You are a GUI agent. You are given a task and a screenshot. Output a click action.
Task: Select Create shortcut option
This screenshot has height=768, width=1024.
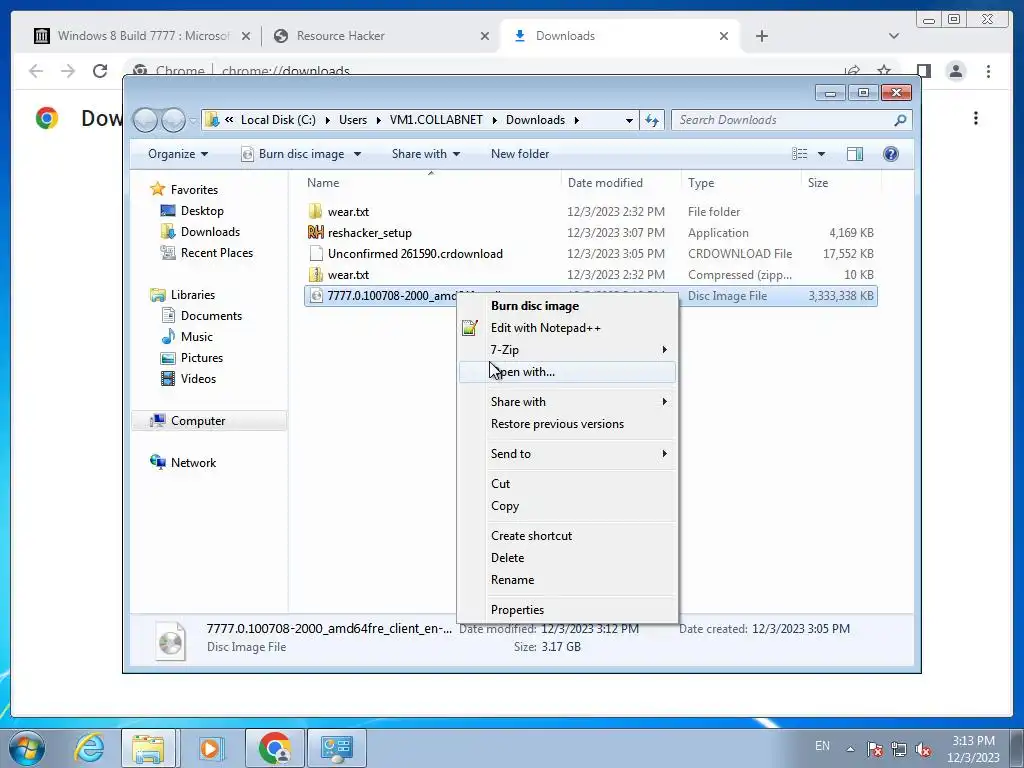point(568,536)
